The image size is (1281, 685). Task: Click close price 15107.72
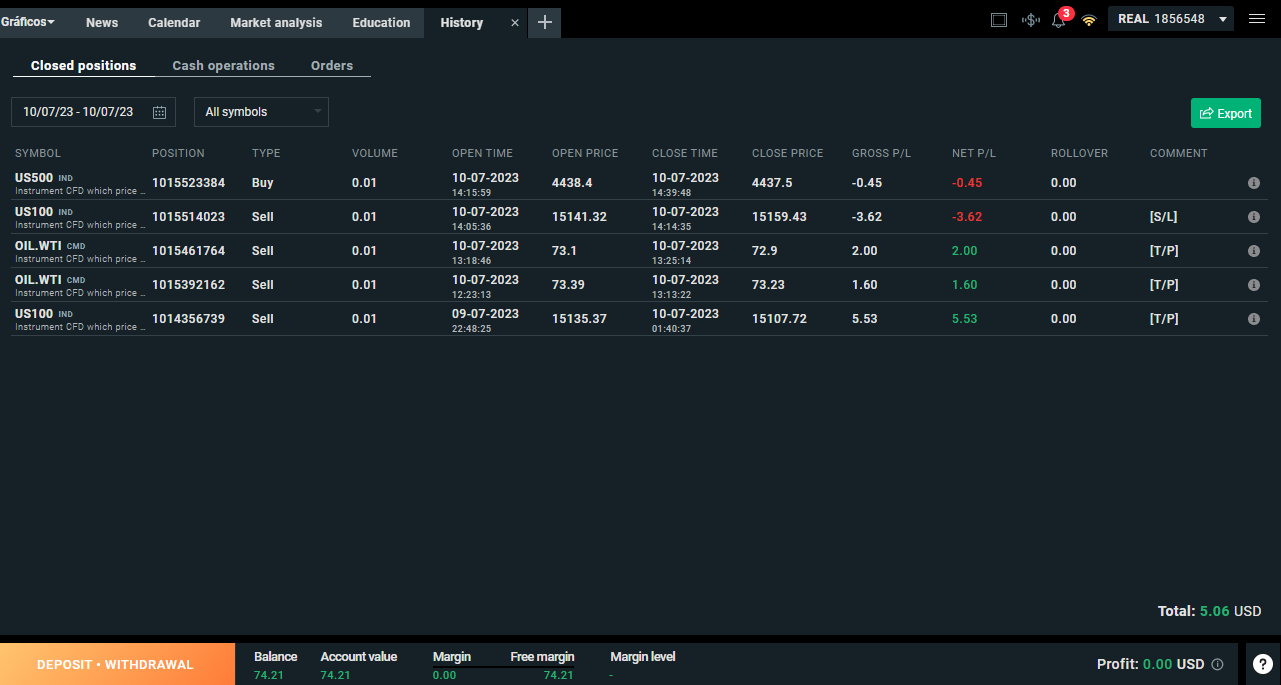(779, 319)
